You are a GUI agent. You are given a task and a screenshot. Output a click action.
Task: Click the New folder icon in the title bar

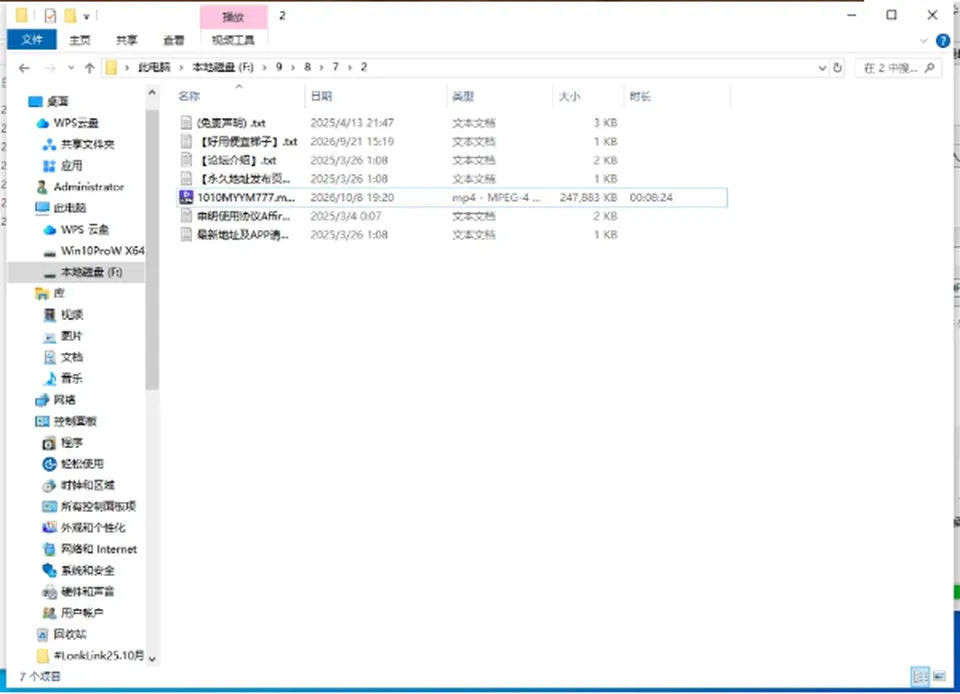click(70, 16)
